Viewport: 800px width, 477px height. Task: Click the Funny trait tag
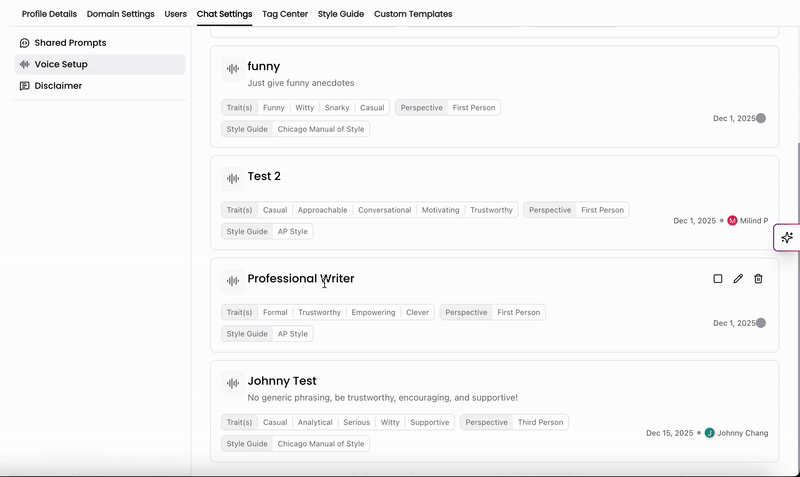click(x=273, y=108)
